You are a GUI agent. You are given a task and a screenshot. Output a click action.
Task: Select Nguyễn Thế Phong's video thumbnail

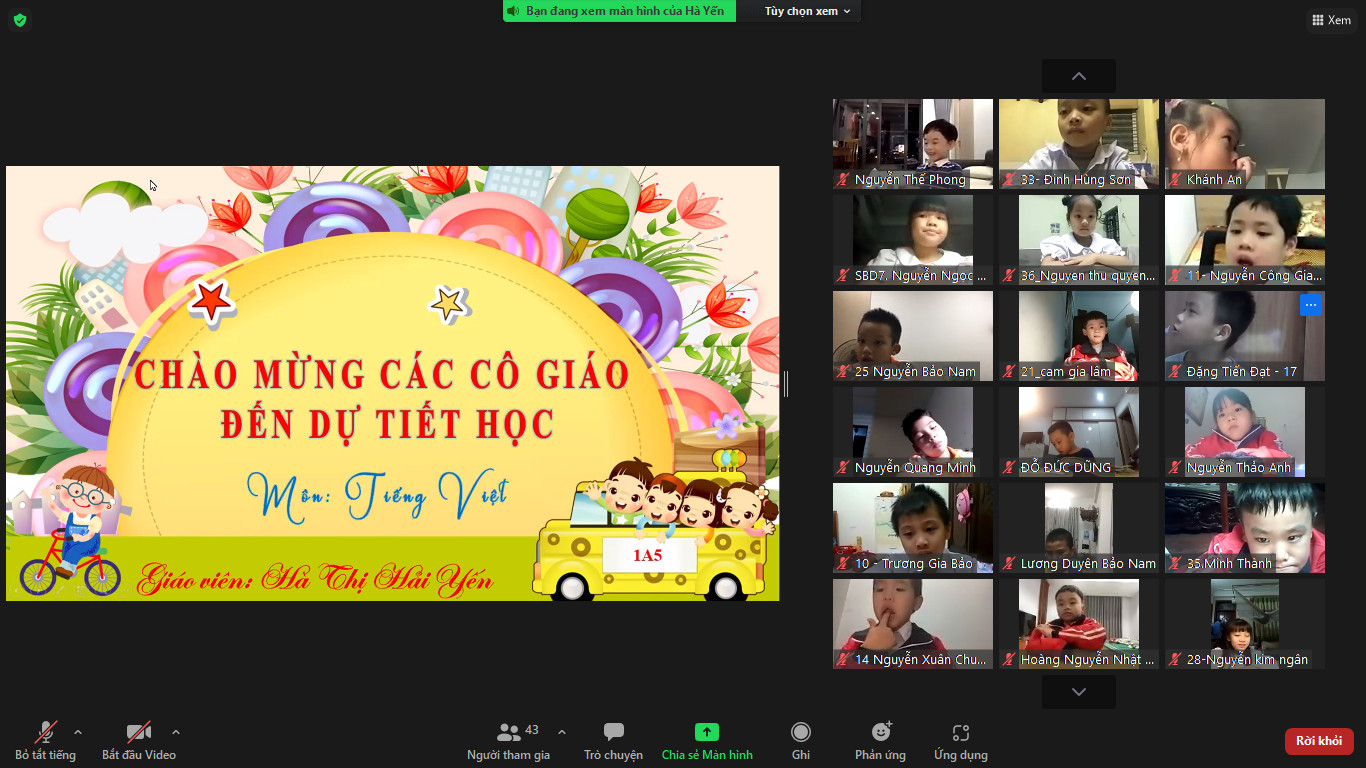point(912,140)
